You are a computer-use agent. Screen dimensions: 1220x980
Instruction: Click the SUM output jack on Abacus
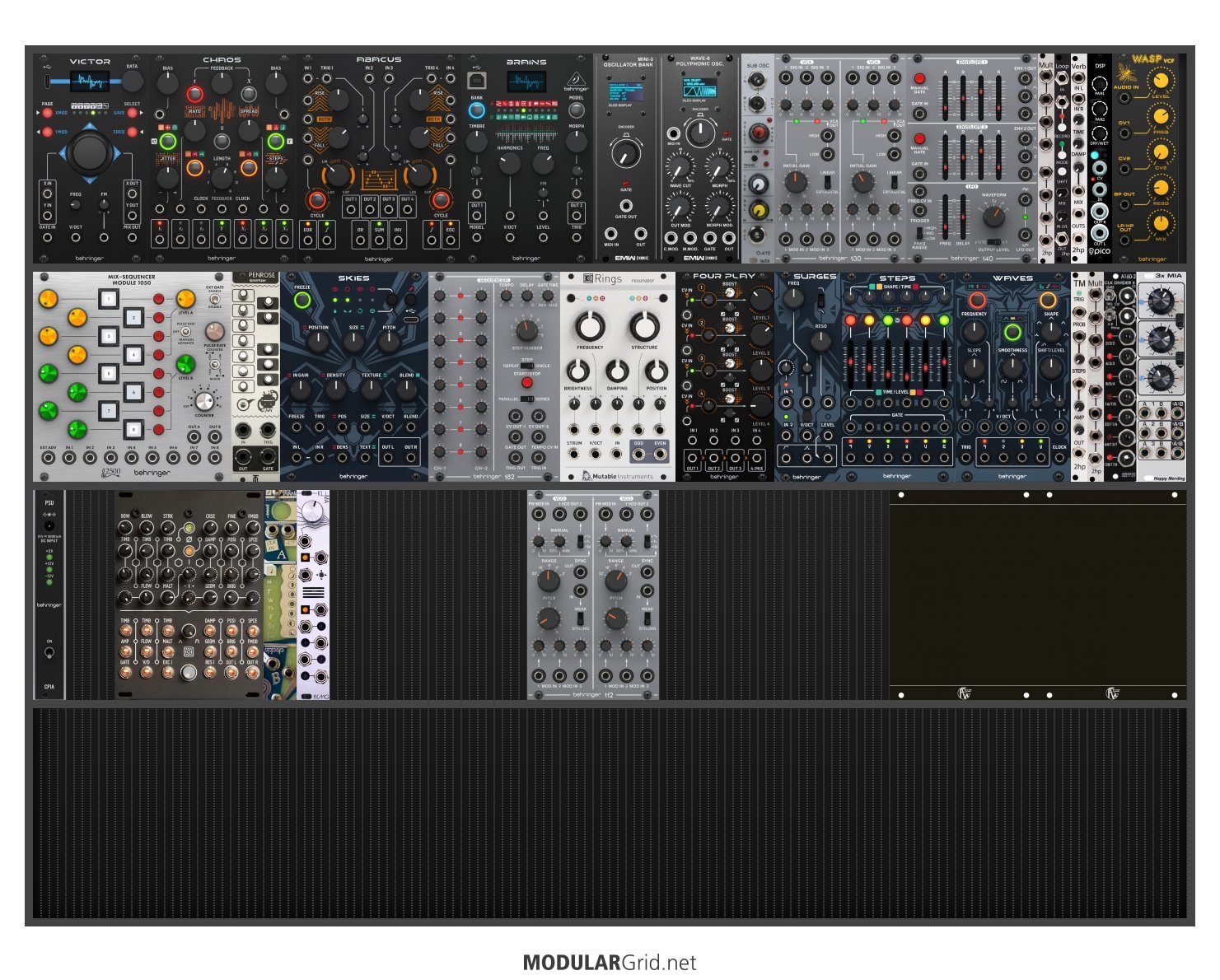(379, 240)
